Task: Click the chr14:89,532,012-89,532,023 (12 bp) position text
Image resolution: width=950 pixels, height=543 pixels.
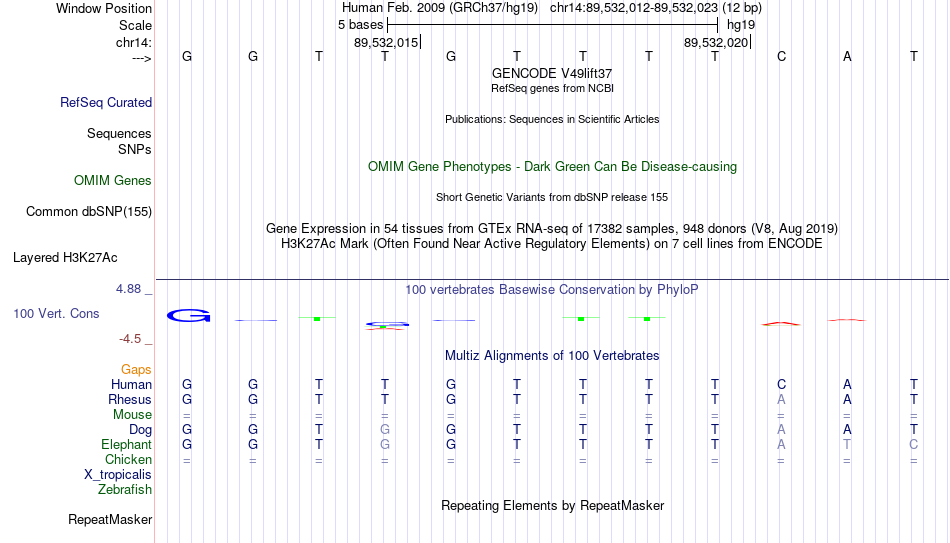Action: (x=656, y=8)
